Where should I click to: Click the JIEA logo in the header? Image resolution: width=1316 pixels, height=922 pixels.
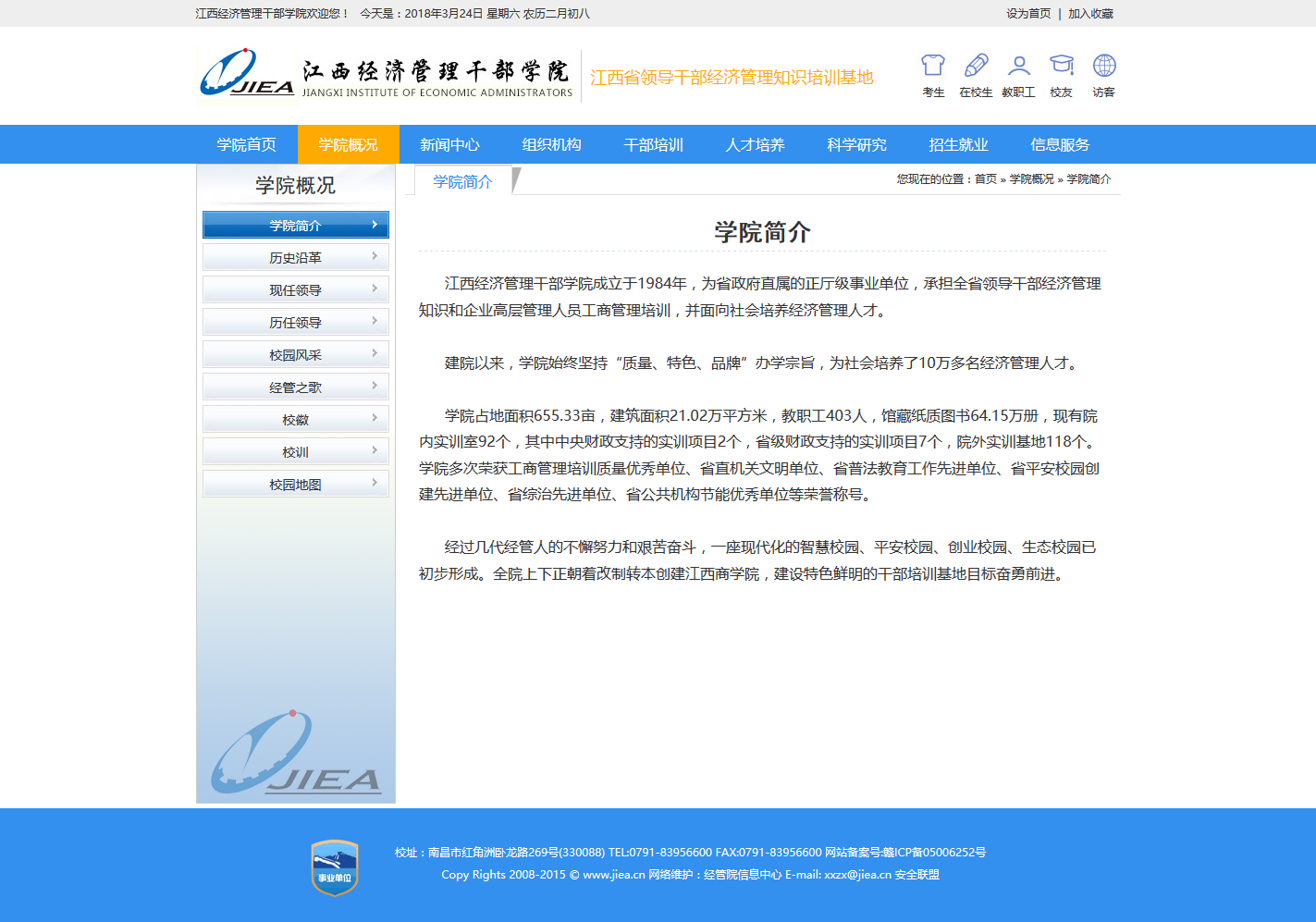(248, 72)
